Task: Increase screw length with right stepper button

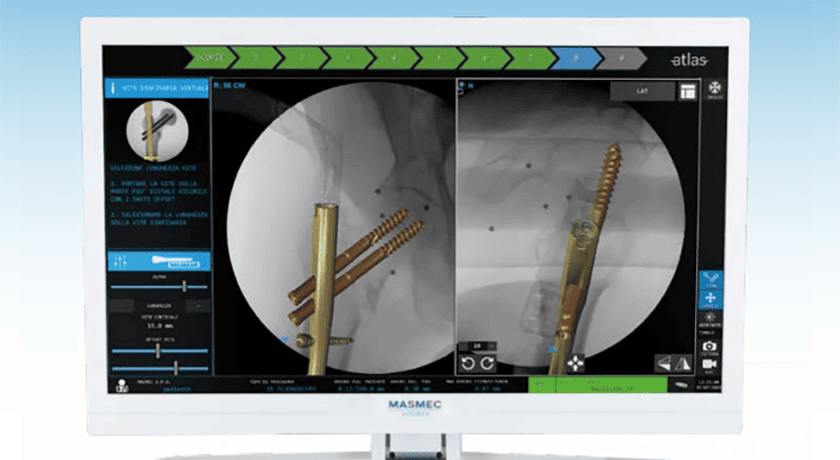Action: [x=198, y=306]
